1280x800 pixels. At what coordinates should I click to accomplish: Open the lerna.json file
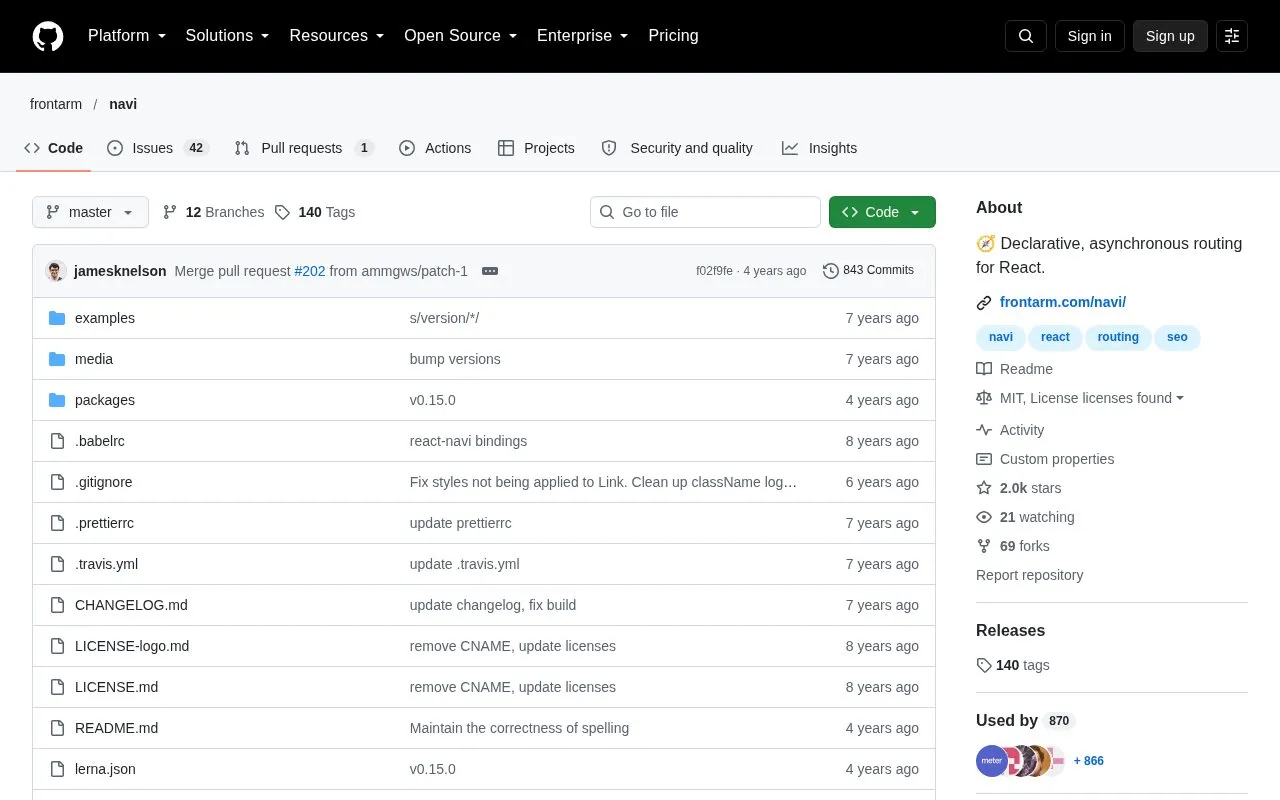[x=105, y=769]
